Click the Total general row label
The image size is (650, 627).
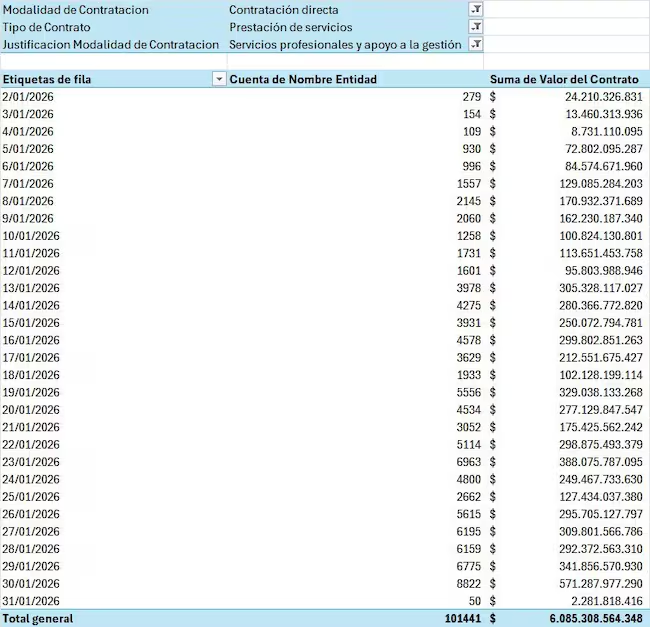(38, 619)
